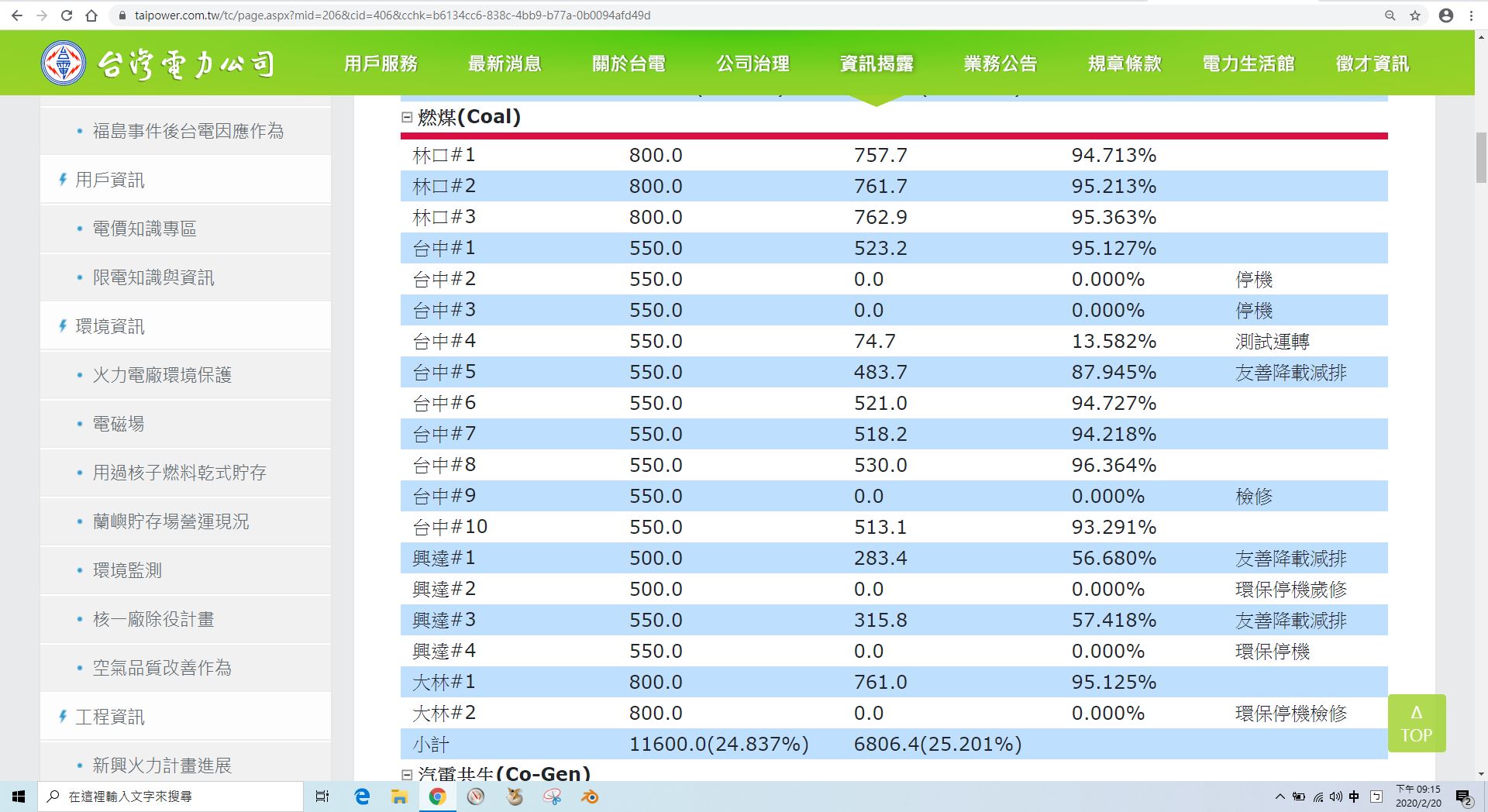The width and height of the screenshot is (1488, 812).
Task: Click the Windows taskbar search box
Action: tap(170, 797)
